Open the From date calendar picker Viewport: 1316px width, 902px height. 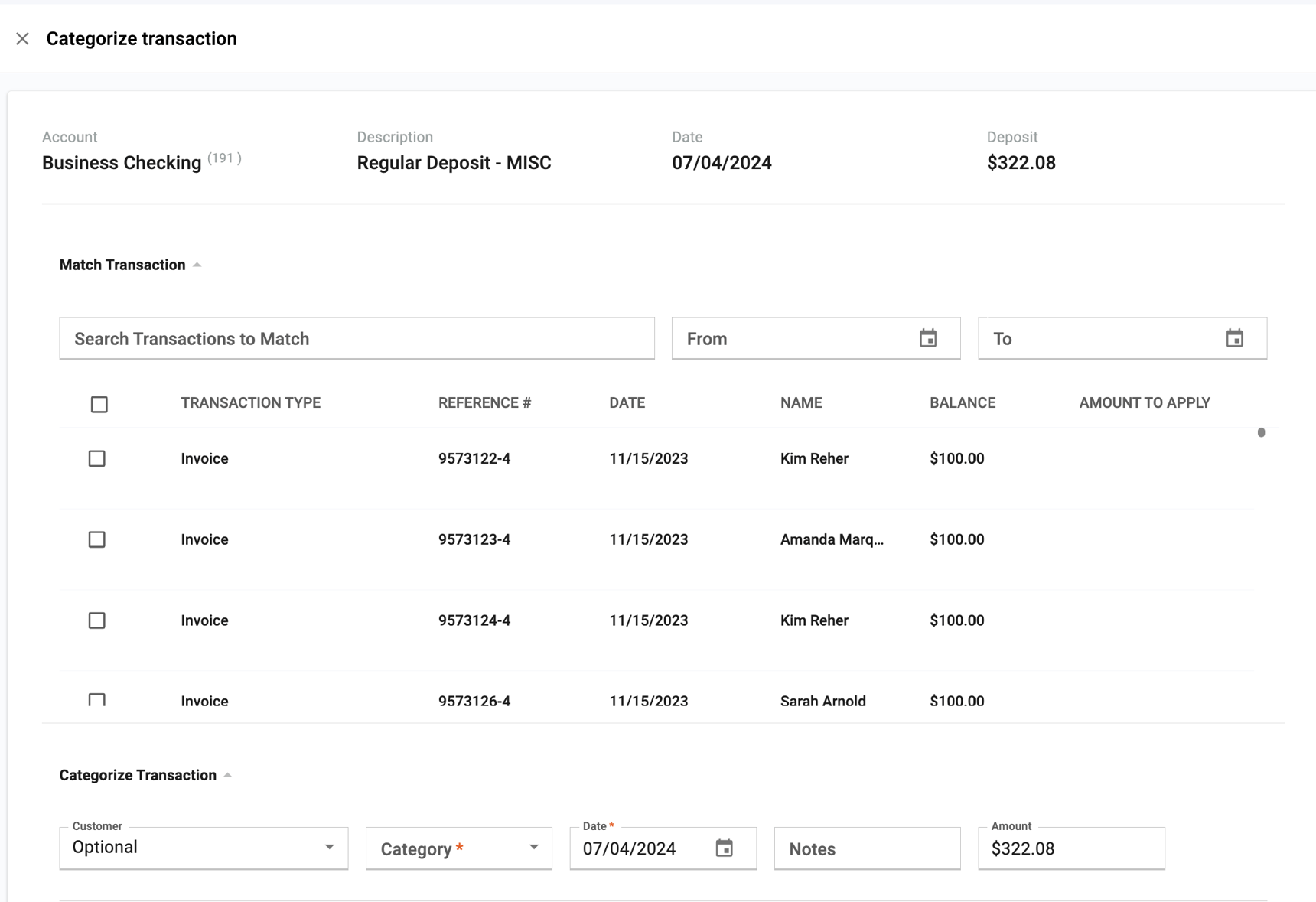pyautogui.click(x=928, y=337)
